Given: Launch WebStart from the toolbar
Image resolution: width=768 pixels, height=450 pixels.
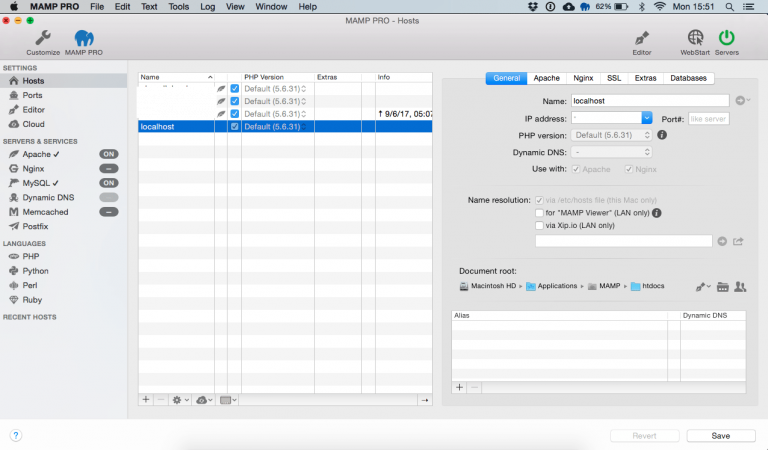Looking at the screenshot, I should click(695, 38).
